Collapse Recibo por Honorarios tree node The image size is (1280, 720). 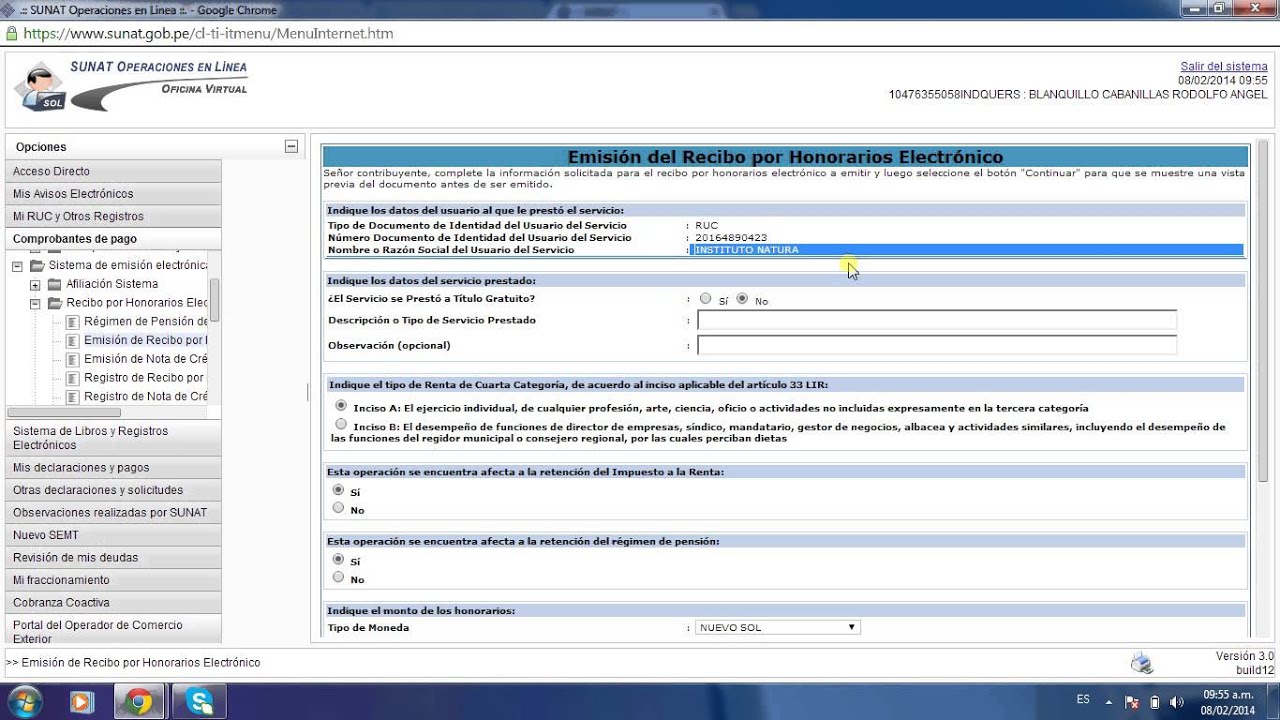coord(35,303)
